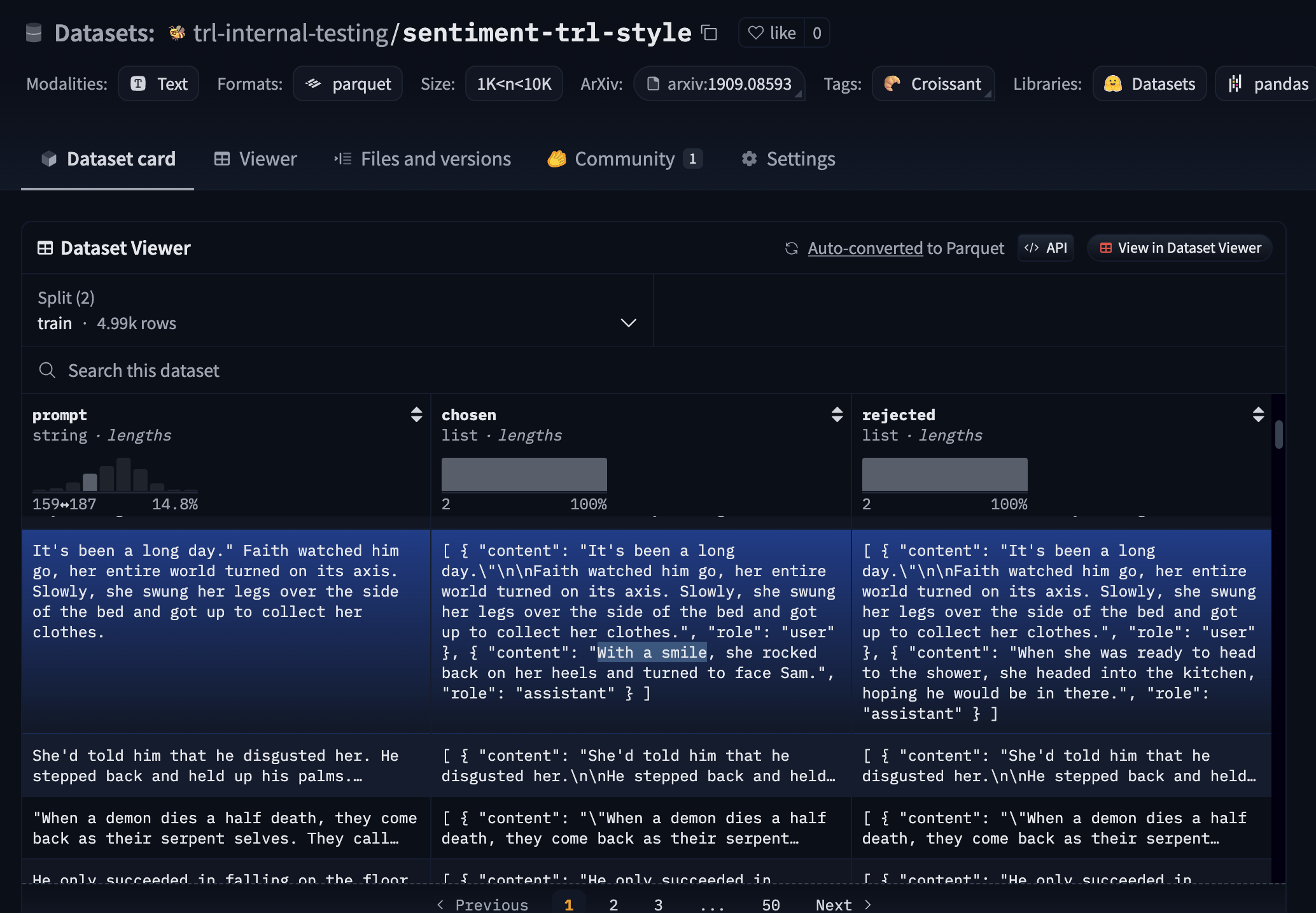This screenshot has height=913, width=1316.
Task: Click the rejected lengths histogram bar
Action: click(x=945, y=475)
